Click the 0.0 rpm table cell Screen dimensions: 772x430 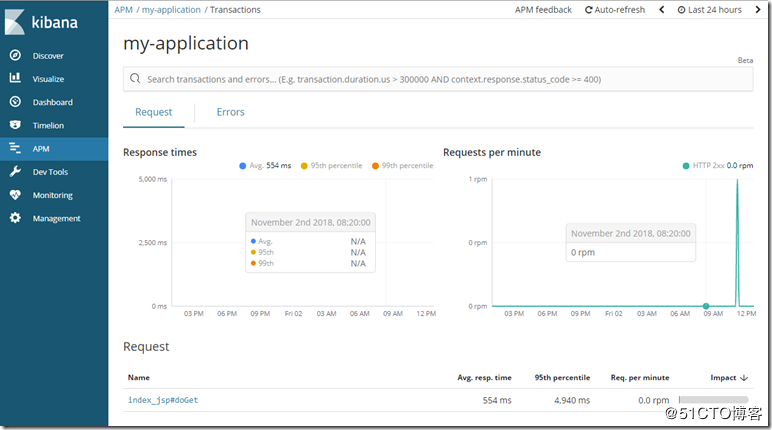coord(654,400)
